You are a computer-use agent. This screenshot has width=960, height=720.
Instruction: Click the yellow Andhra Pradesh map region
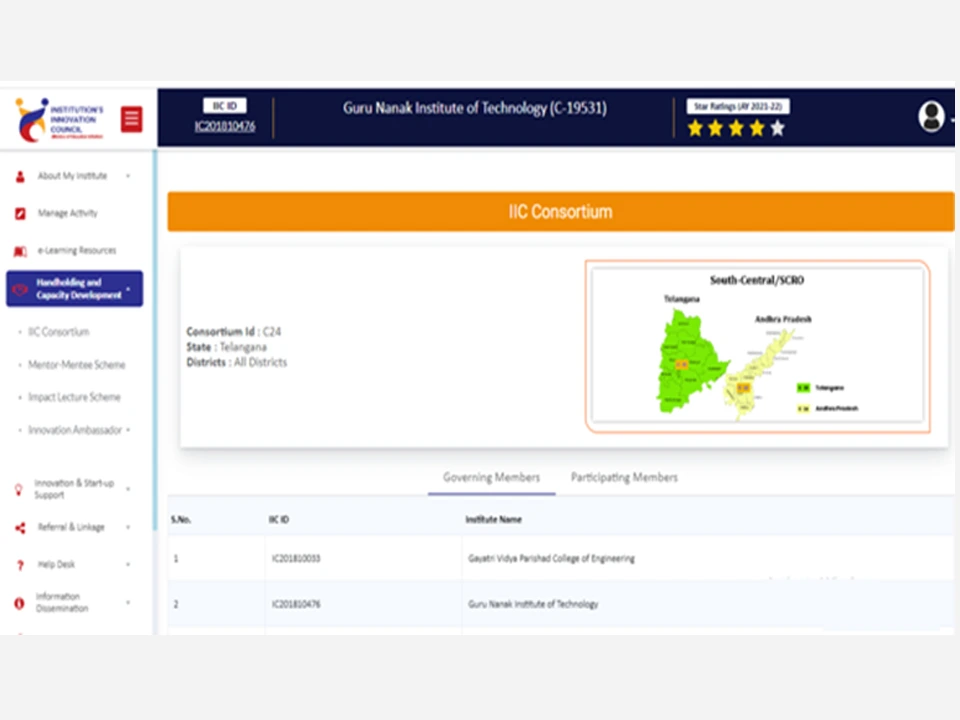[x=757, y=375]
